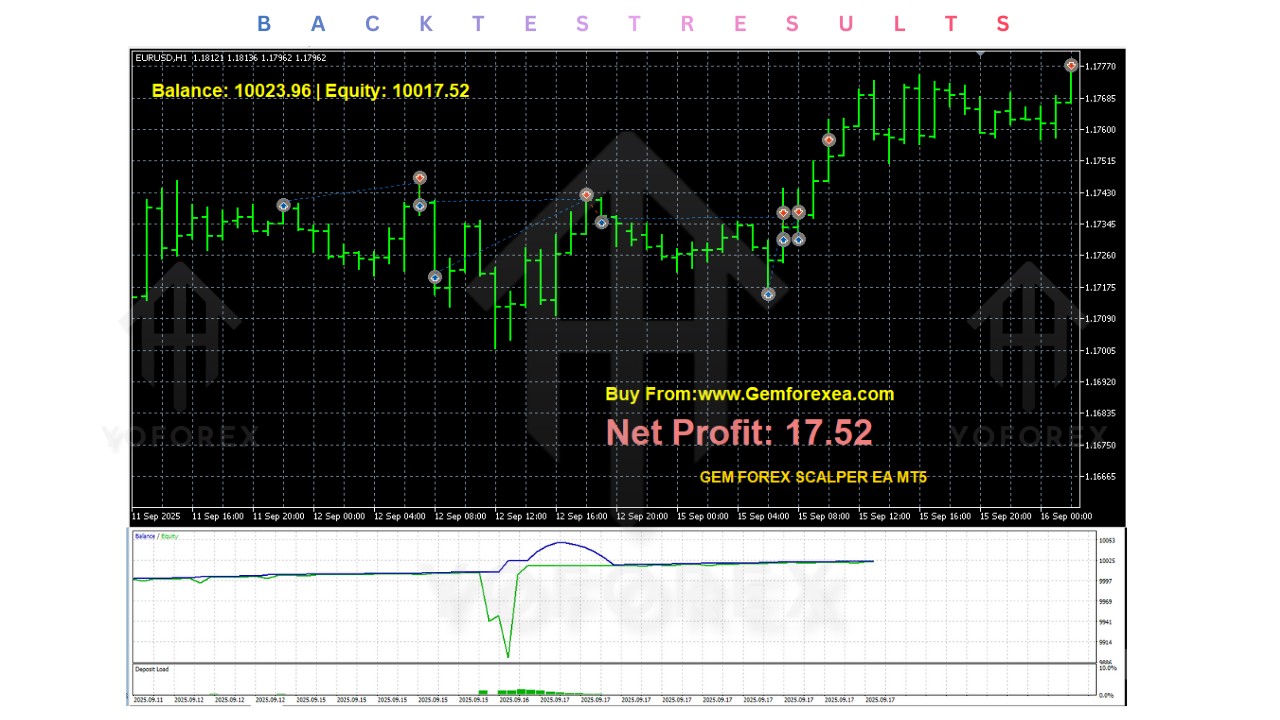Select the red sell marker near 12 Sep 16:00
The height and width of the screenshot is (720, 1280).
click(x=586, y=195)
